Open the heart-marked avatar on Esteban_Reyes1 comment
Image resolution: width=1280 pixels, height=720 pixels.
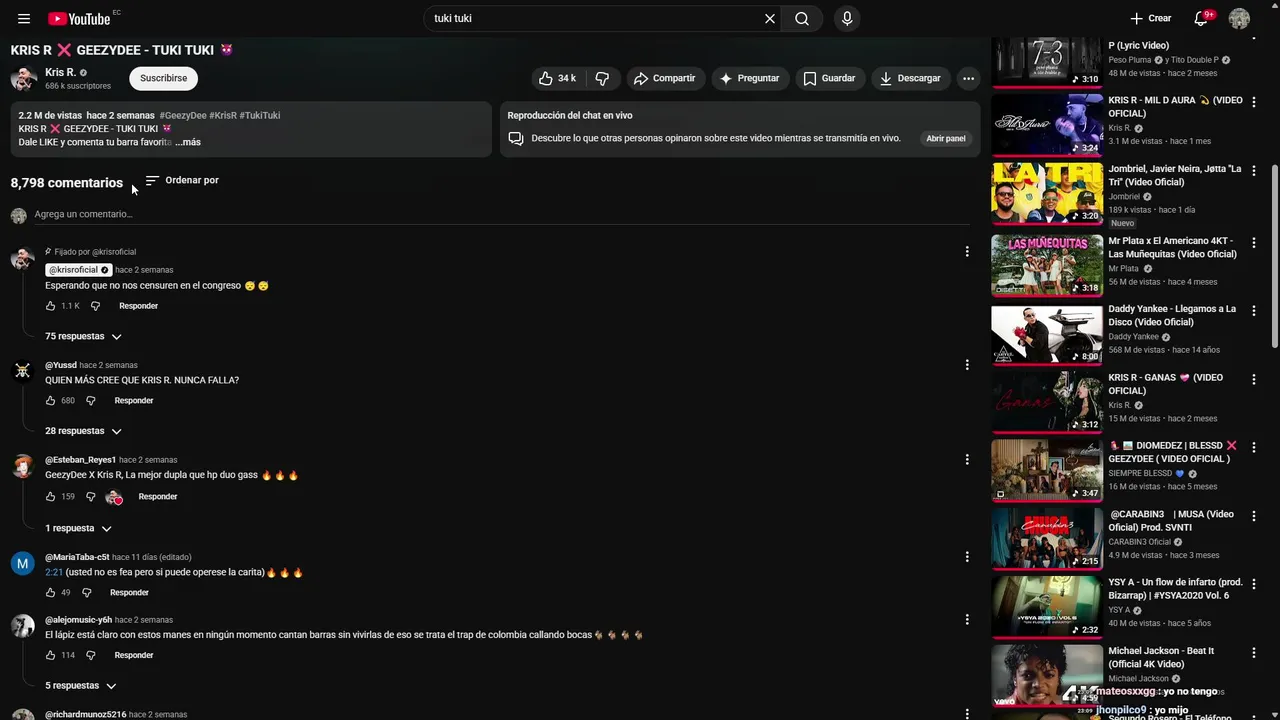click(x=114, y=497)
